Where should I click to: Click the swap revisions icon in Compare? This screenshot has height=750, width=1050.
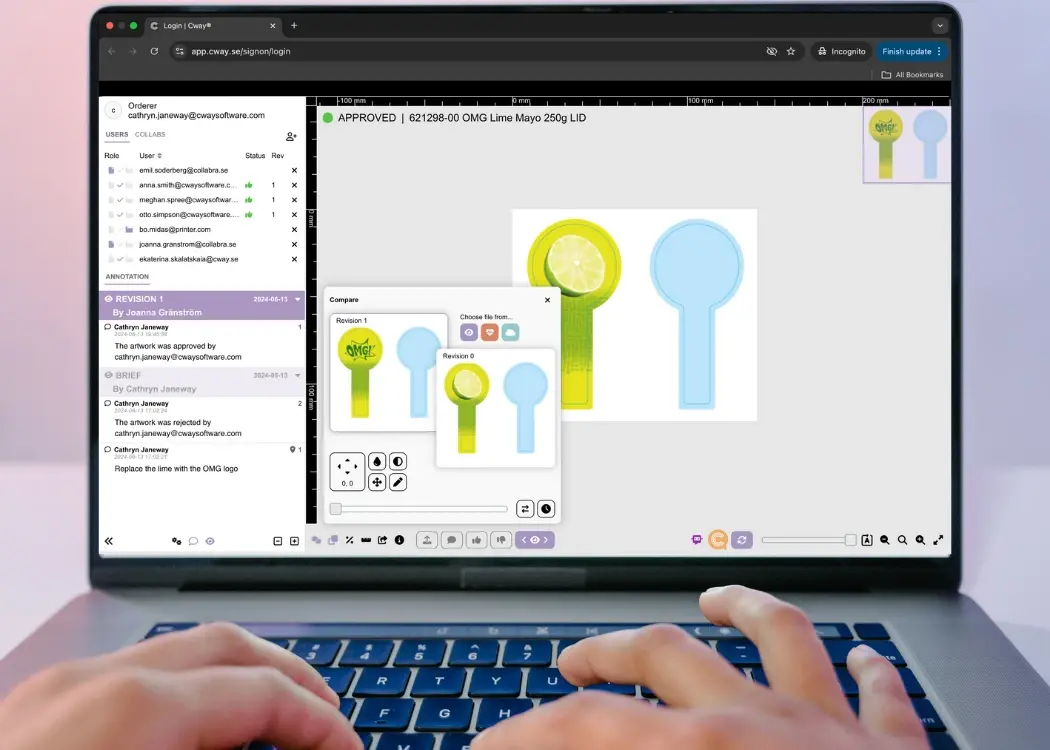[x=525, y=509]
